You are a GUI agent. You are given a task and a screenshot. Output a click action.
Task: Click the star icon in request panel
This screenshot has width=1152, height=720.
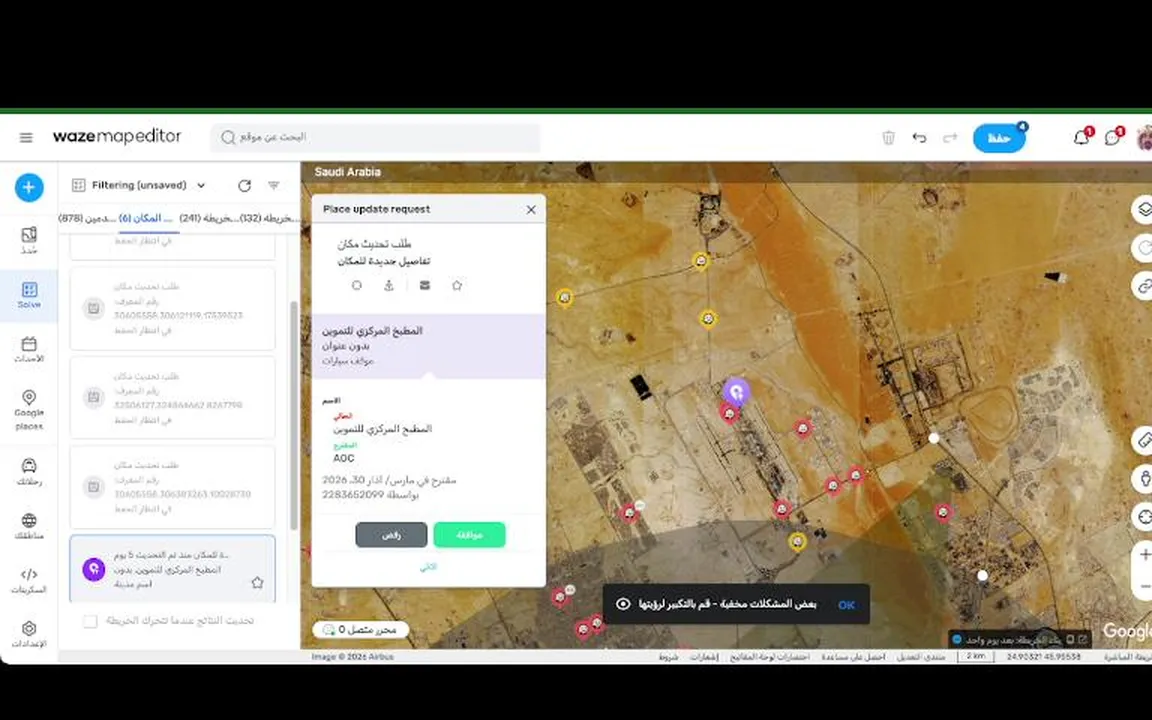(x=457, y=285)
